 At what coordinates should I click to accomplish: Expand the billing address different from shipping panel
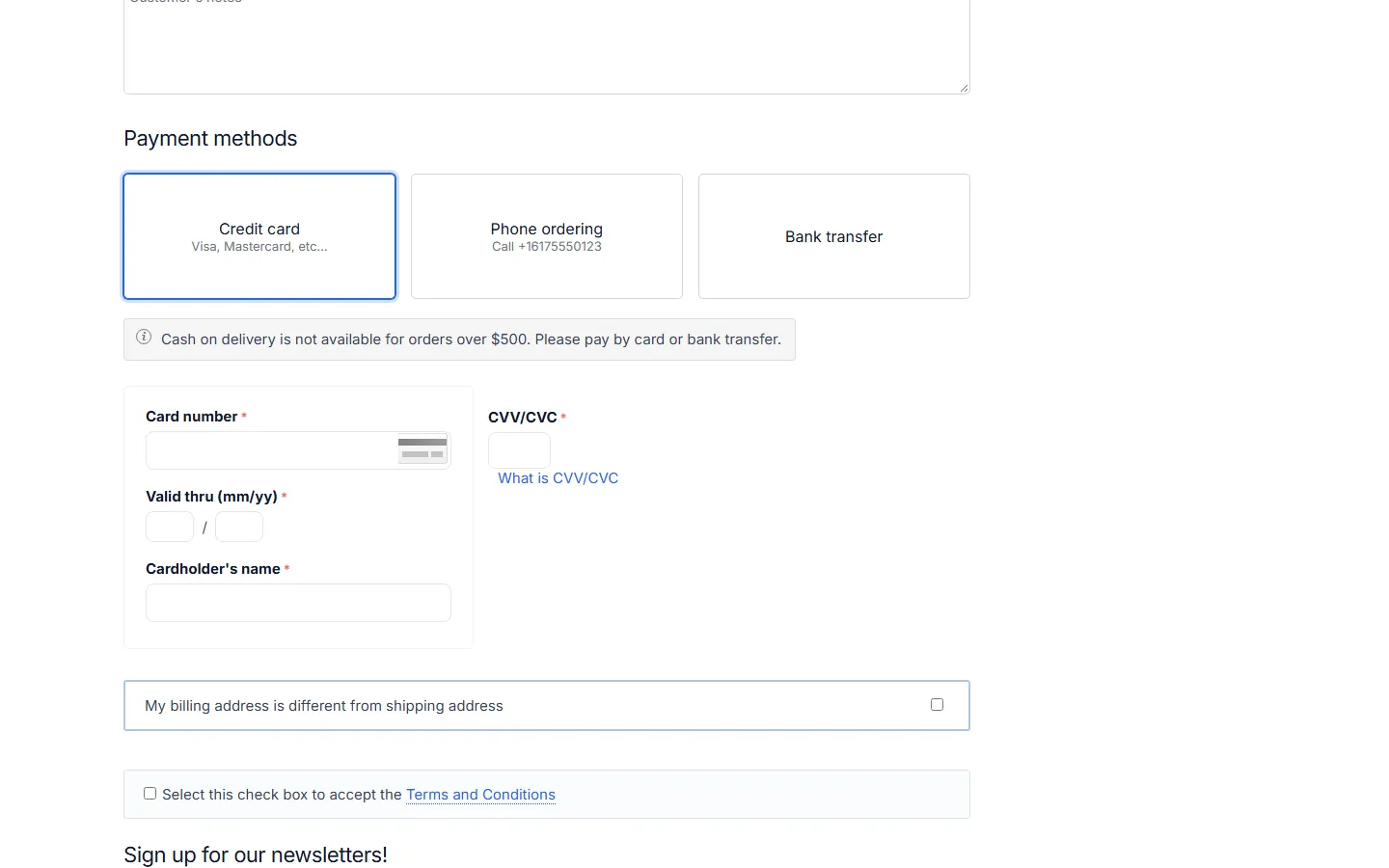pyautogui.click(x=547, y=706)
